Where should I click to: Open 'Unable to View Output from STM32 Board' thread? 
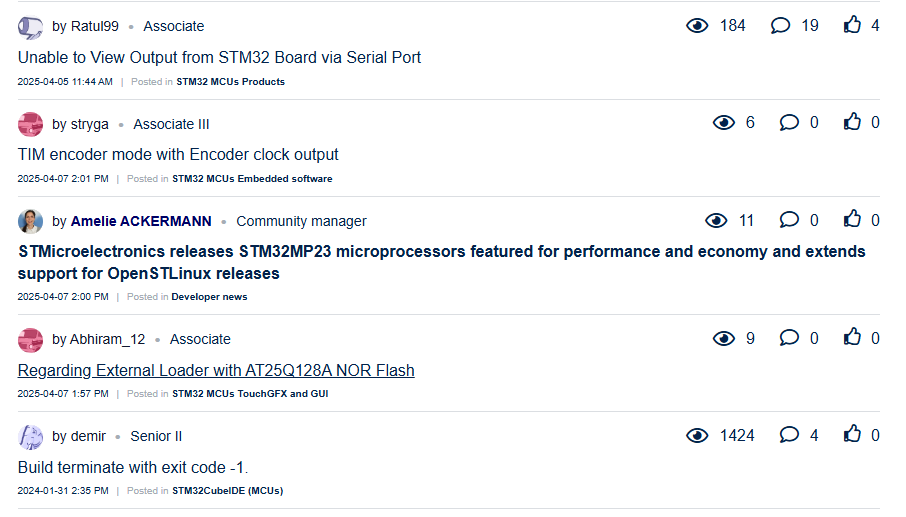tap(219, 58)
